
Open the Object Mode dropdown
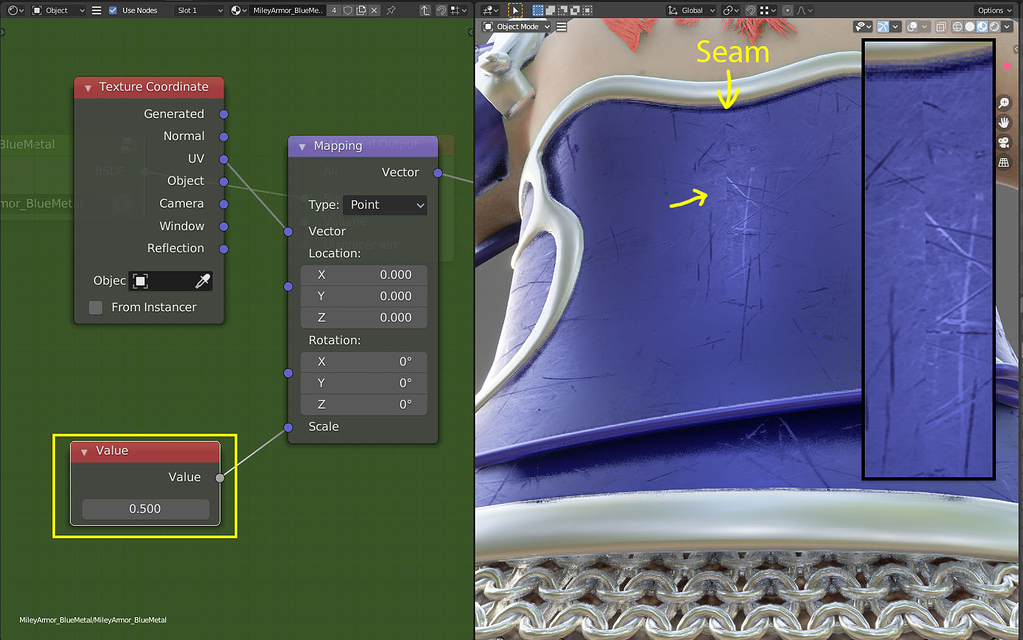(x=515, y=26)
